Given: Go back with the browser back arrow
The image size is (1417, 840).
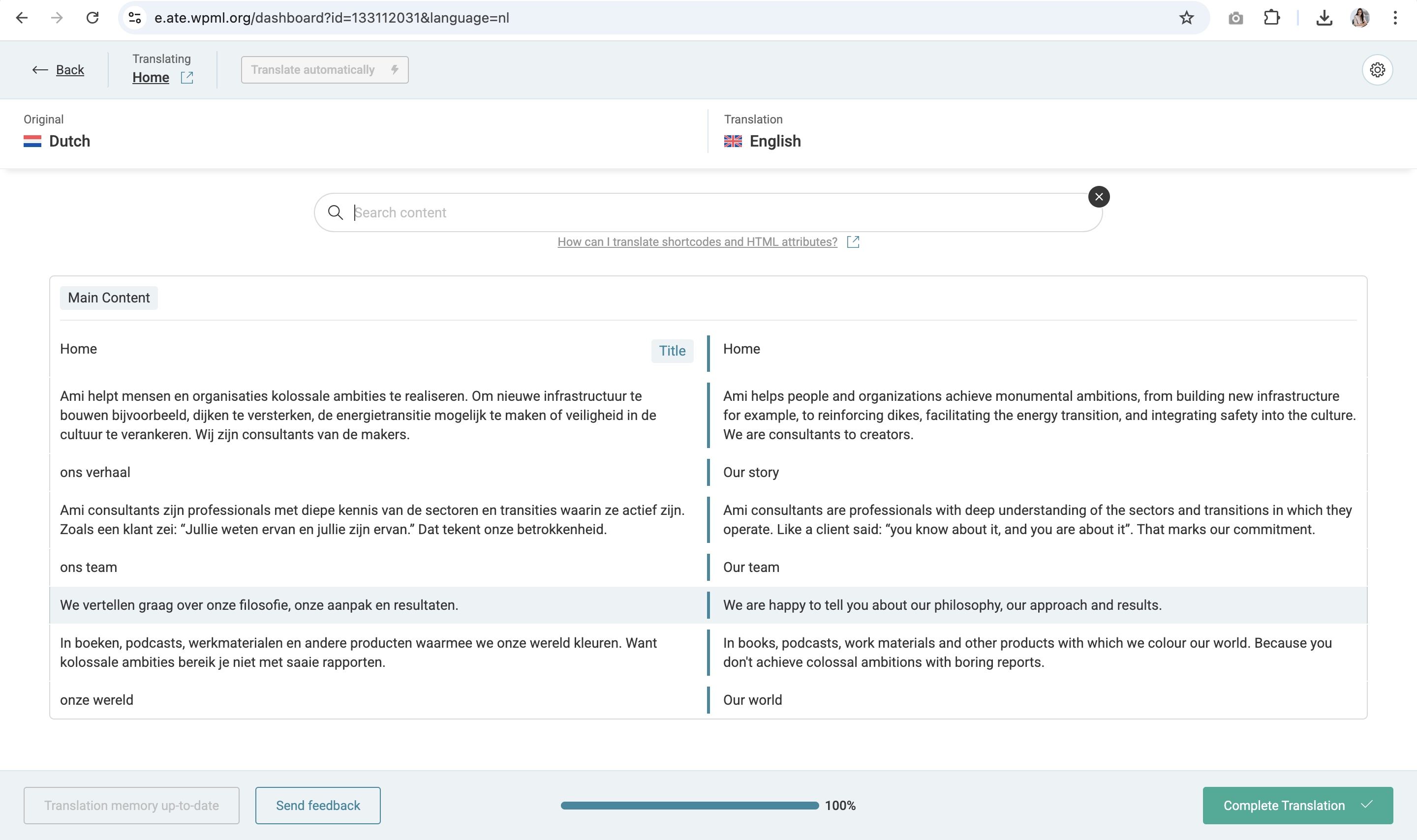Looking at the screenshot, I should 22,18.
